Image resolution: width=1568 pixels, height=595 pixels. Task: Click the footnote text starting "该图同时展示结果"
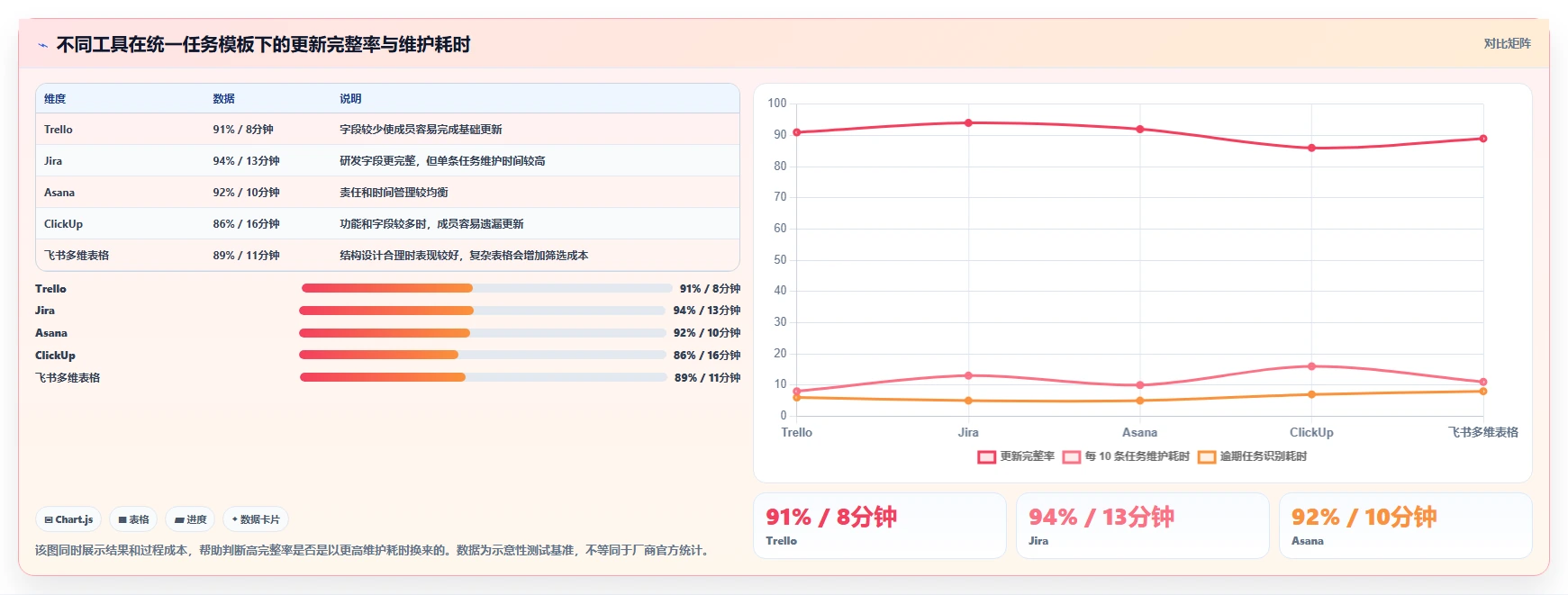coord(374,550)
